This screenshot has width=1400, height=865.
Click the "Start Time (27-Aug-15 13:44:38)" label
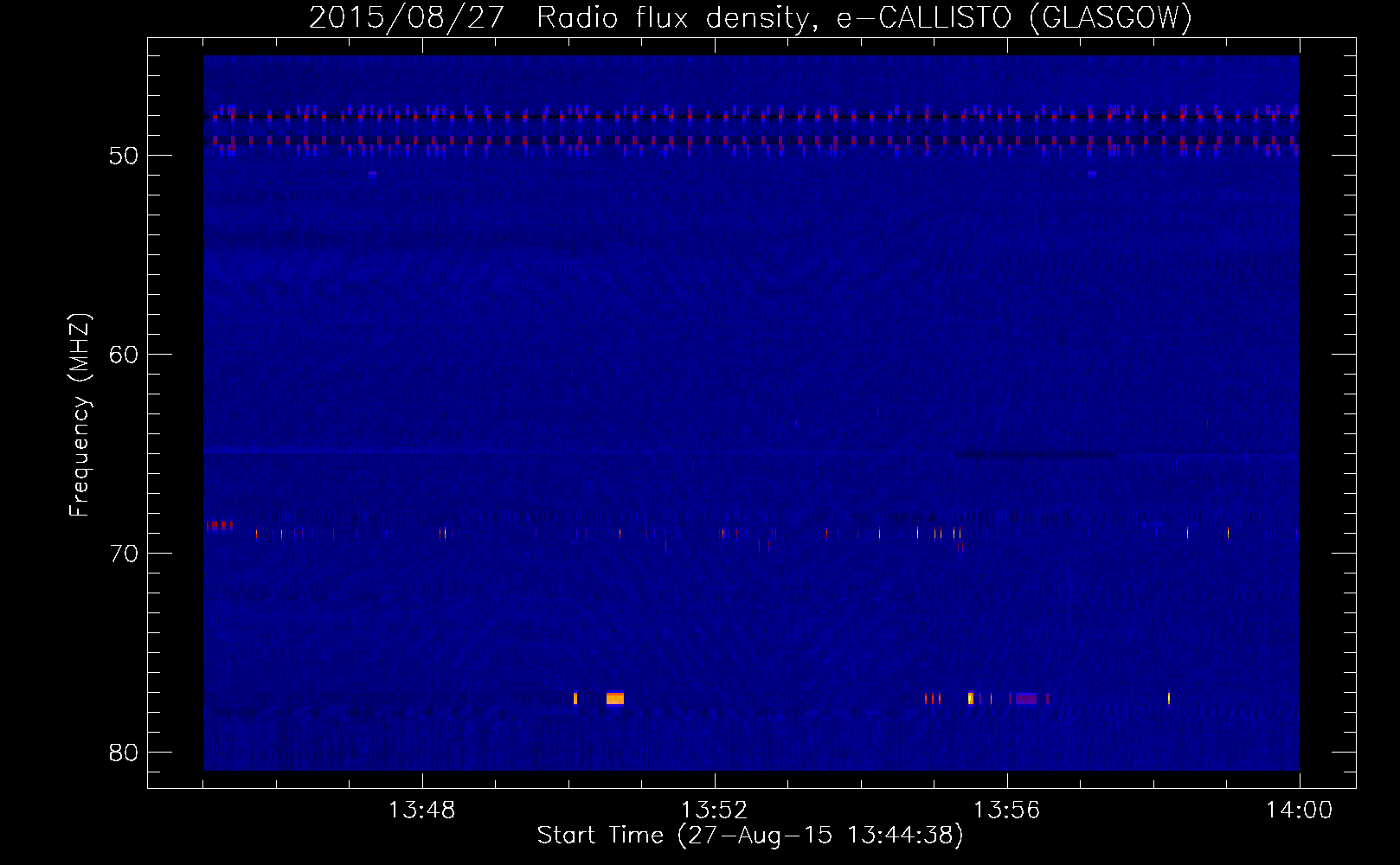pos(750,836)
